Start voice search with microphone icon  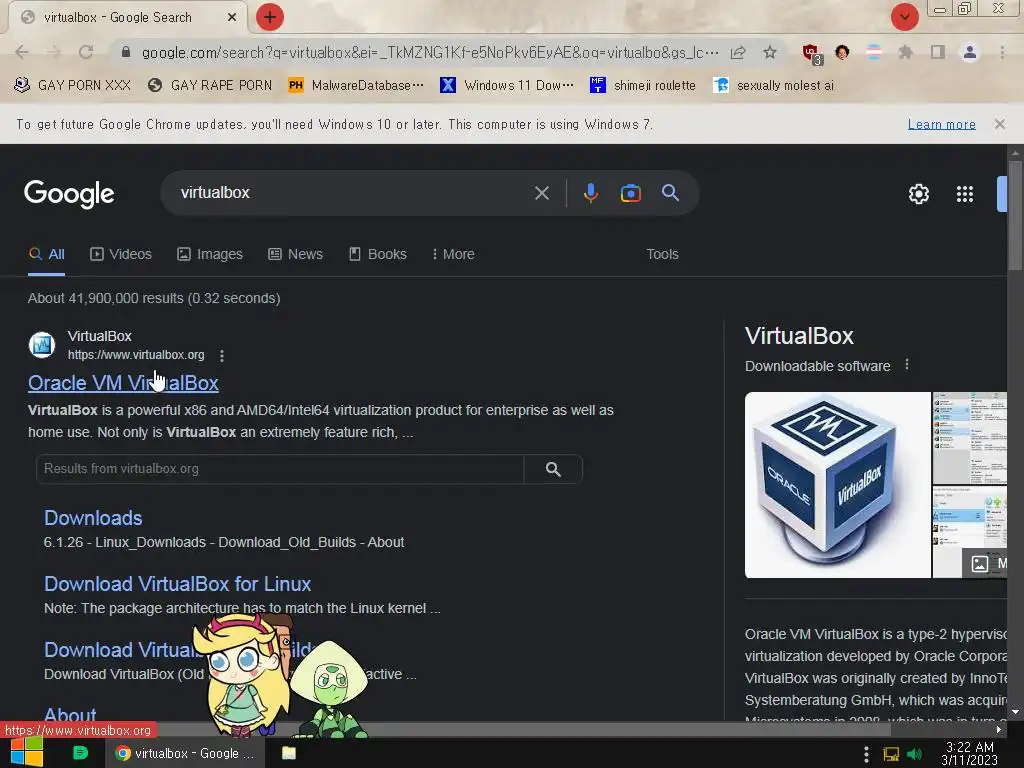click(590, 193)
